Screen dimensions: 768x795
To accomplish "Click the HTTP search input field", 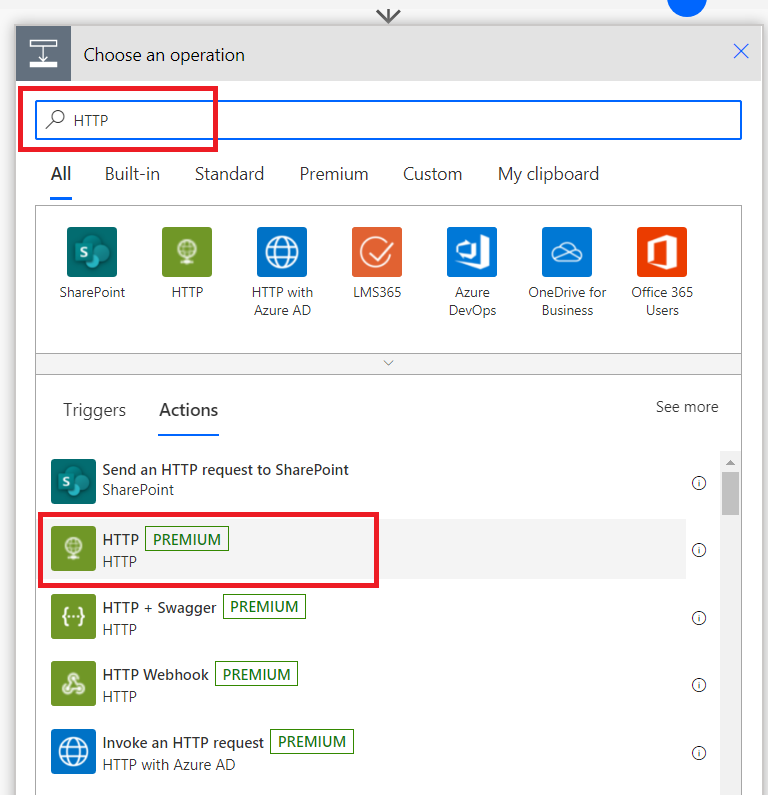I will pos(388,120).
